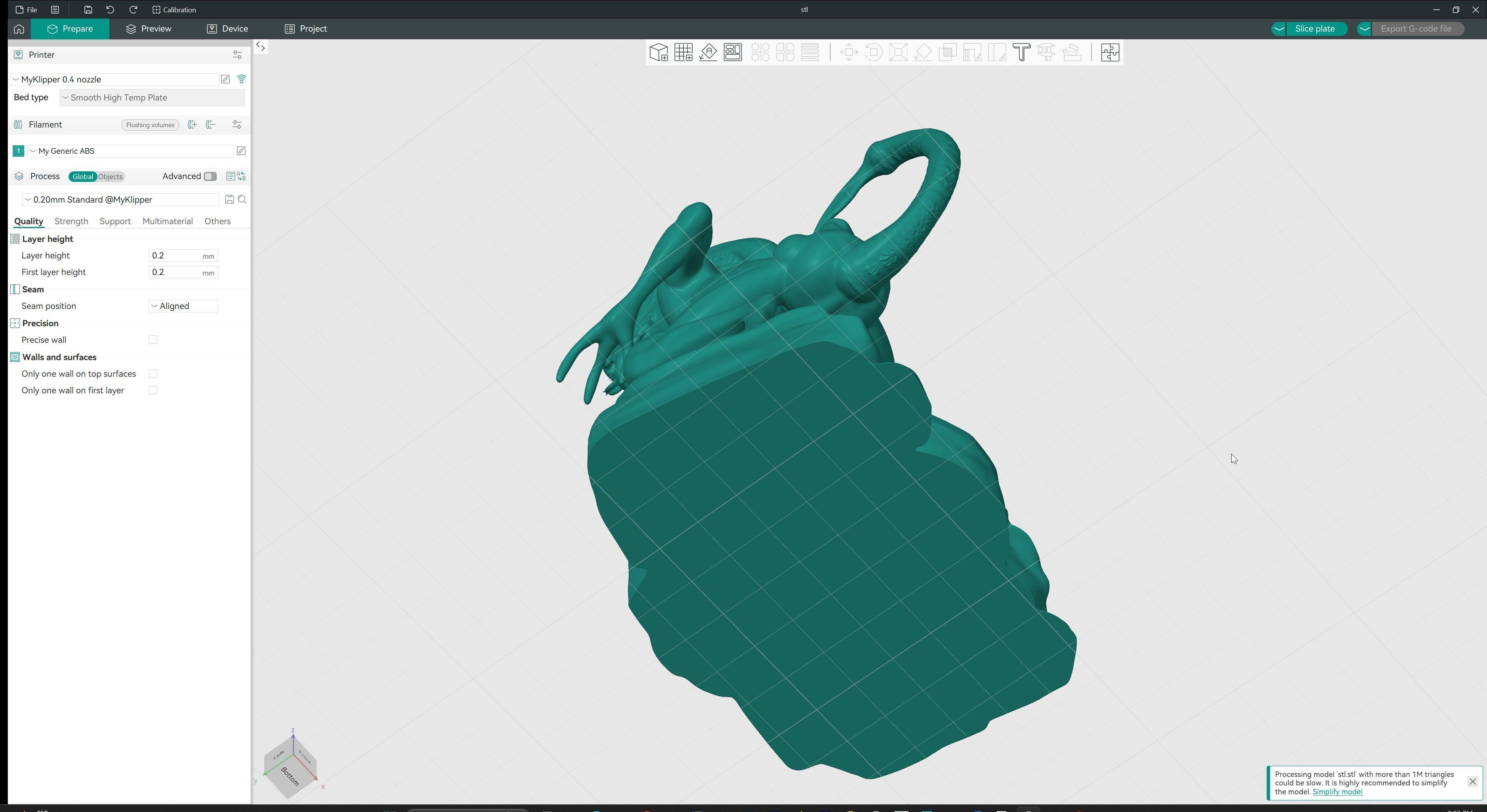Select the Cut tool

[948, 52]
